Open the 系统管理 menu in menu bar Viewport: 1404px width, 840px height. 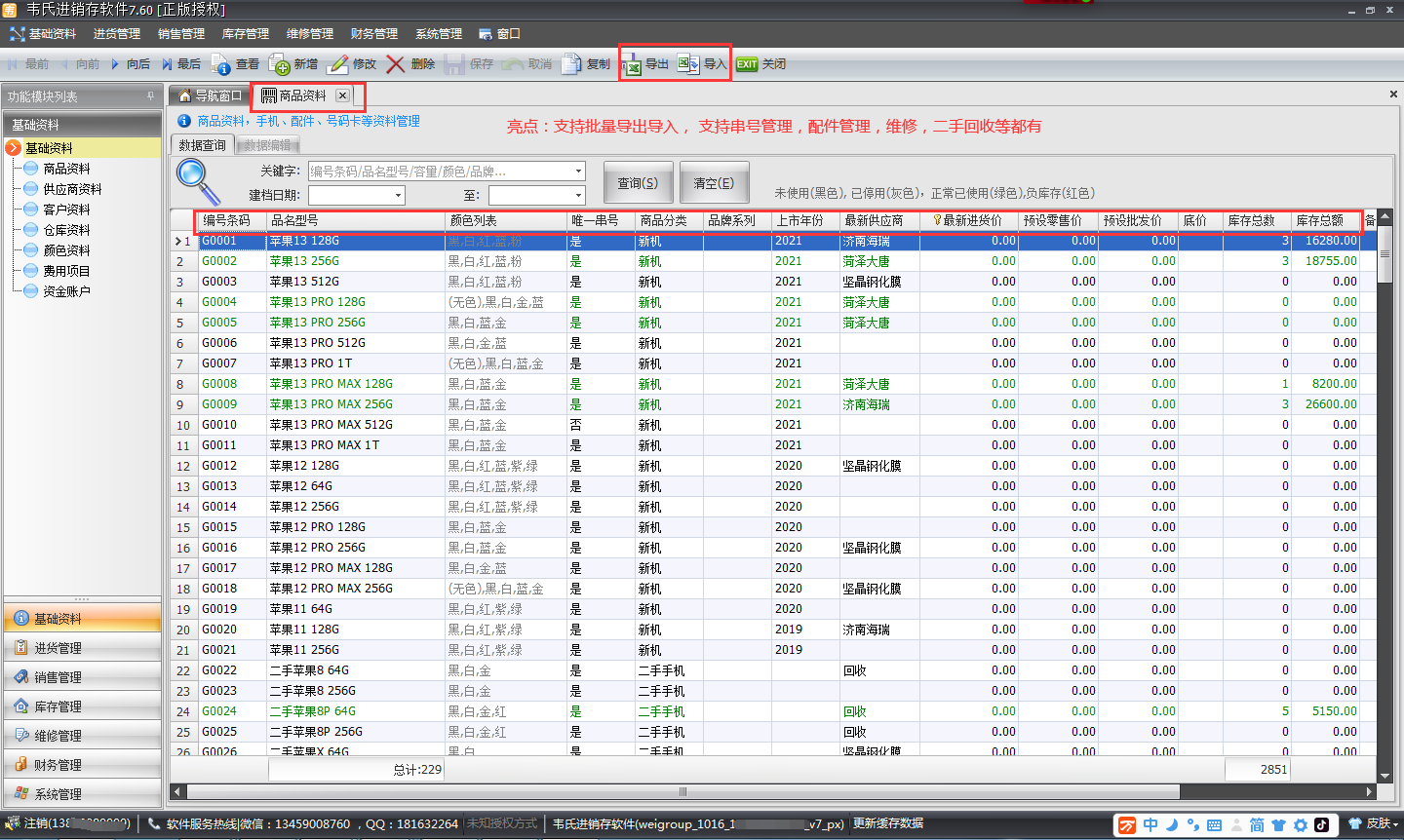(x=439, y=34)
